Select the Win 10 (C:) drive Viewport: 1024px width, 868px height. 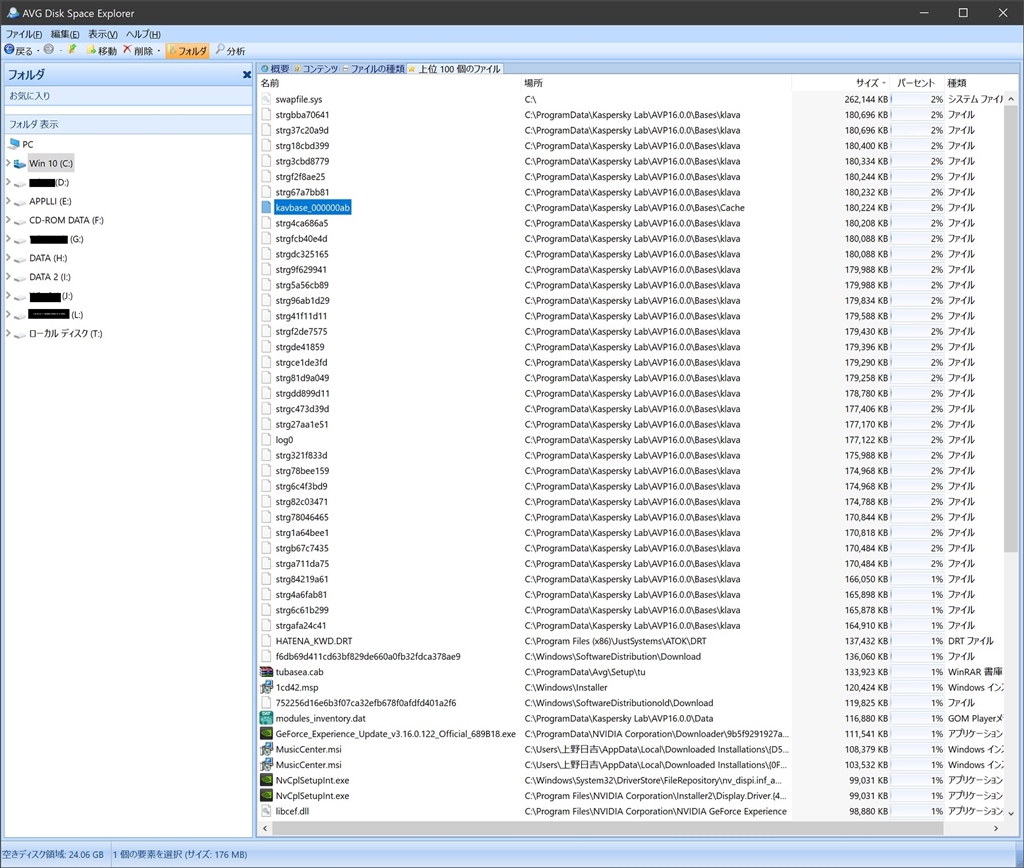[x=51, y=163]
